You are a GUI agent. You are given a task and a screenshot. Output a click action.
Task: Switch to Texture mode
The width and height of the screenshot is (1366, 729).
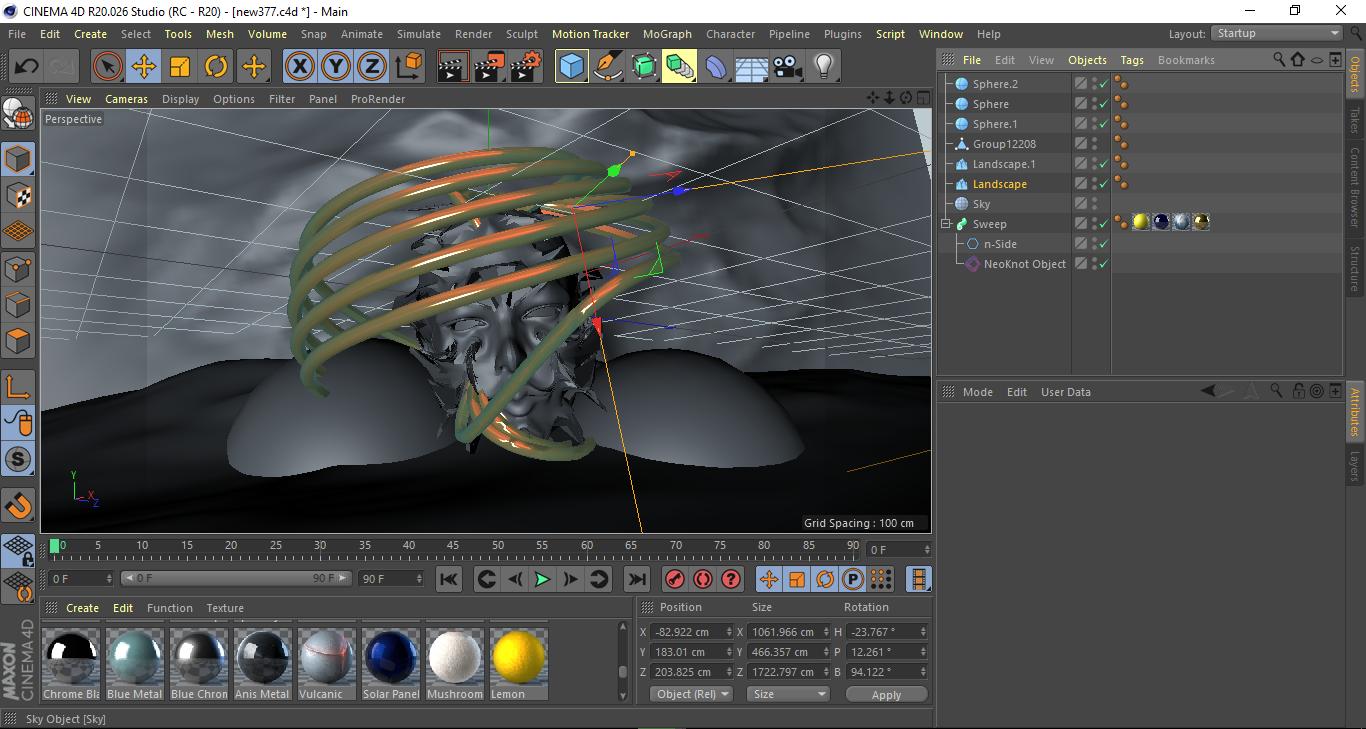coord(18,195)
